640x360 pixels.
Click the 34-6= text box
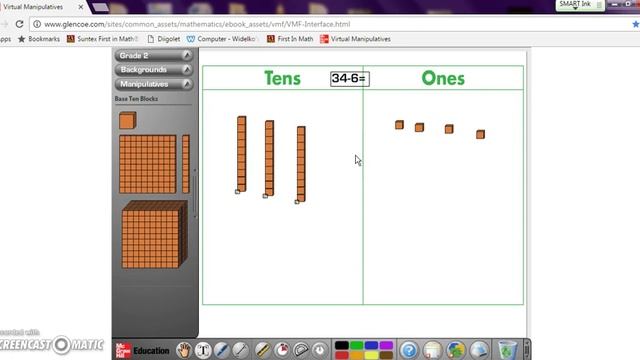coord(350,79)
